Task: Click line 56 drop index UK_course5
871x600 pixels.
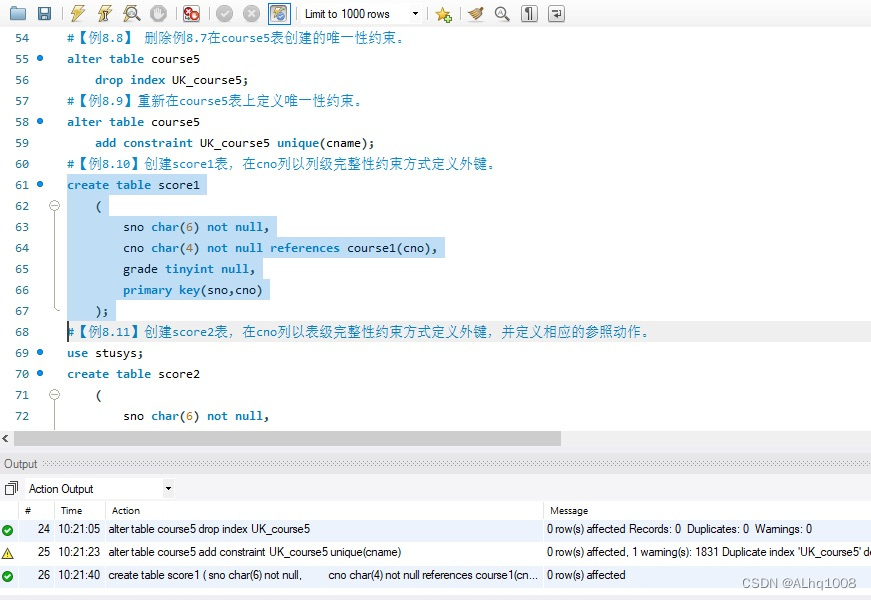Action: pos(171,80)
